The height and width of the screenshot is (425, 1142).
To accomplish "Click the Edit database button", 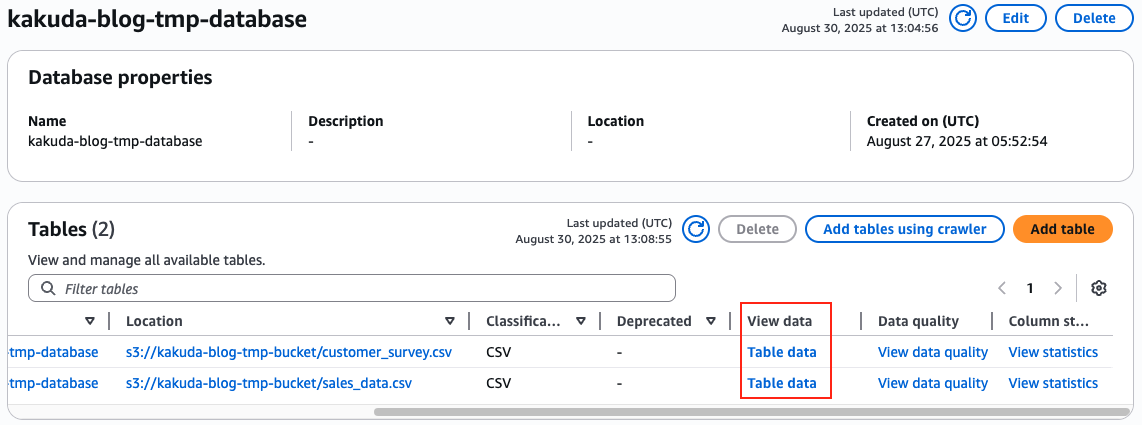I will click(1015, 18).
